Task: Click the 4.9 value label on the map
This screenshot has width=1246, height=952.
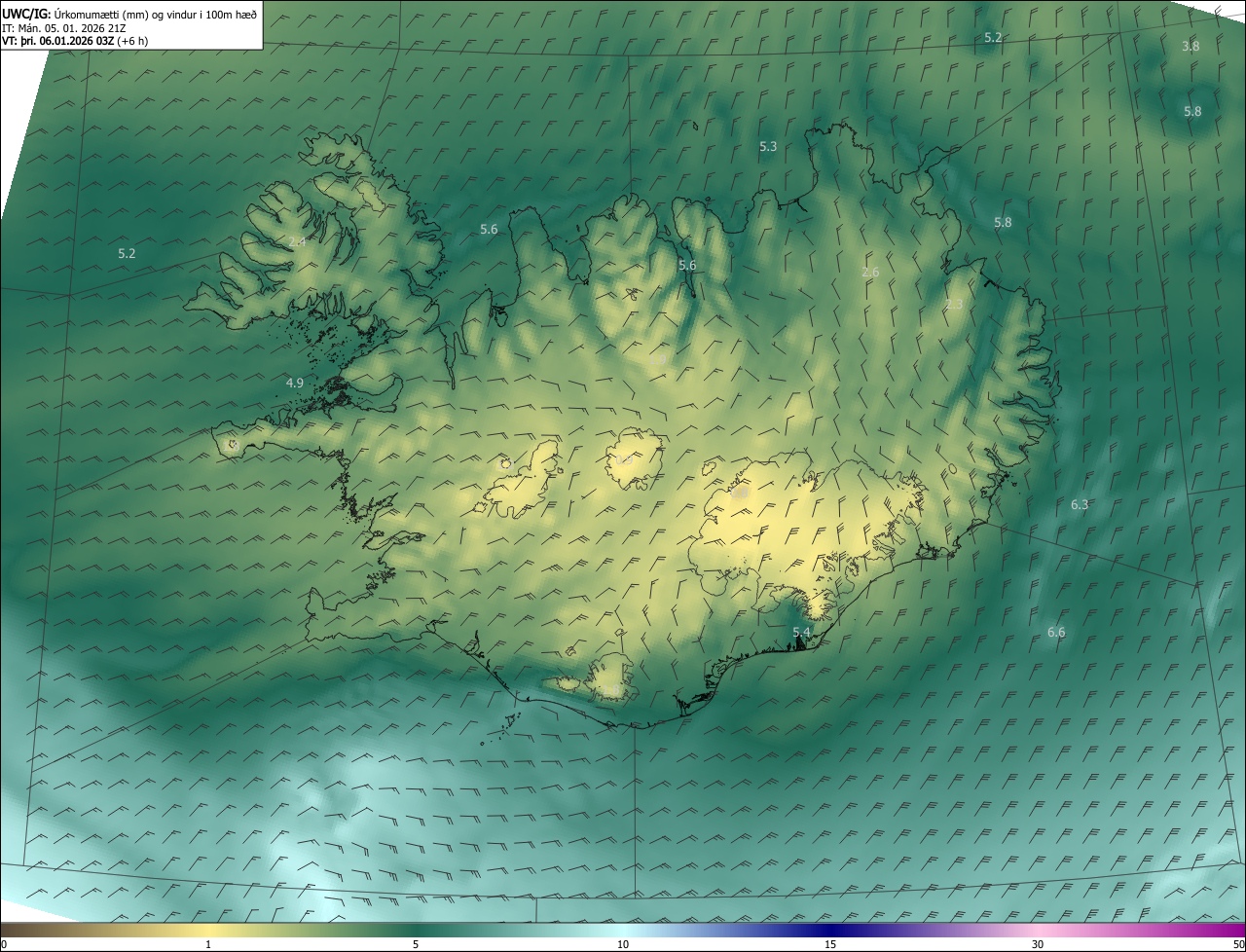Action: click(295, 383)
